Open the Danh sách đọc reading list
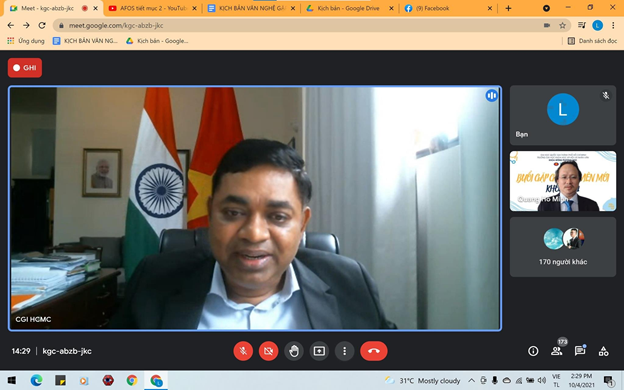Image resolution: width=624 pixels, height=390 pixels. coord(592,41)
